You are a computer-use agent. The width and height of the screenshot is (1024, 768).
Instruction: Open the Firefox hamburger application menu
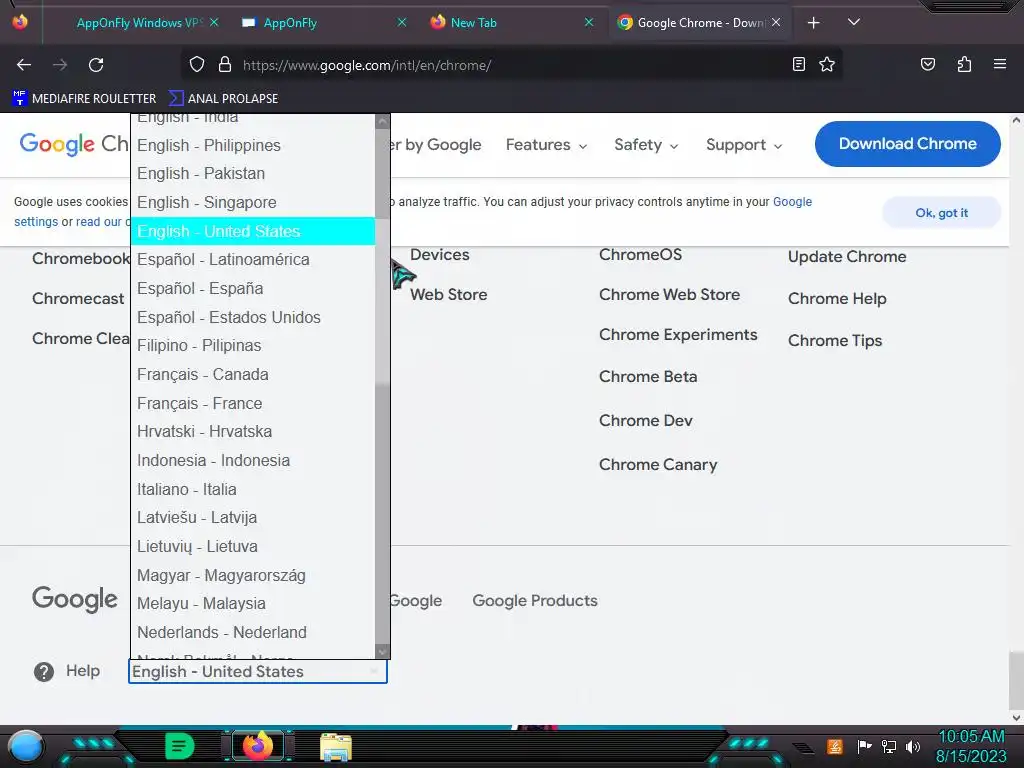1000,64
